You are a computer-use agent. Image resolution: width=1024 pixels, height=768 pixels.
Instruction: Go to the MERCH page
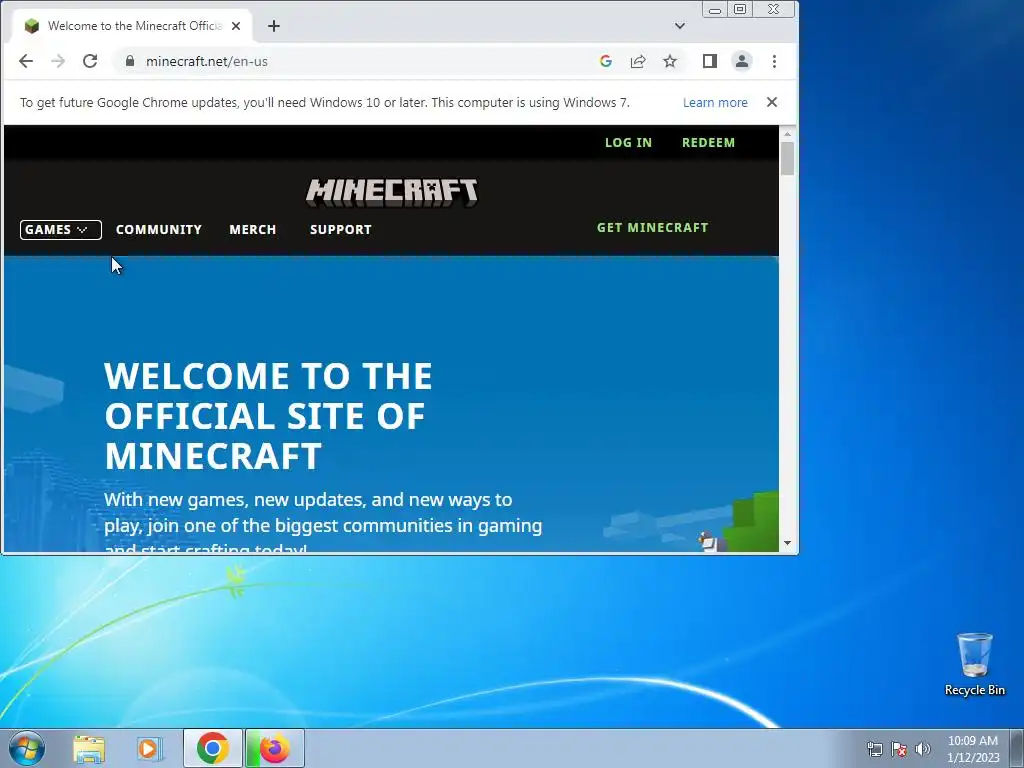[253, 230]
